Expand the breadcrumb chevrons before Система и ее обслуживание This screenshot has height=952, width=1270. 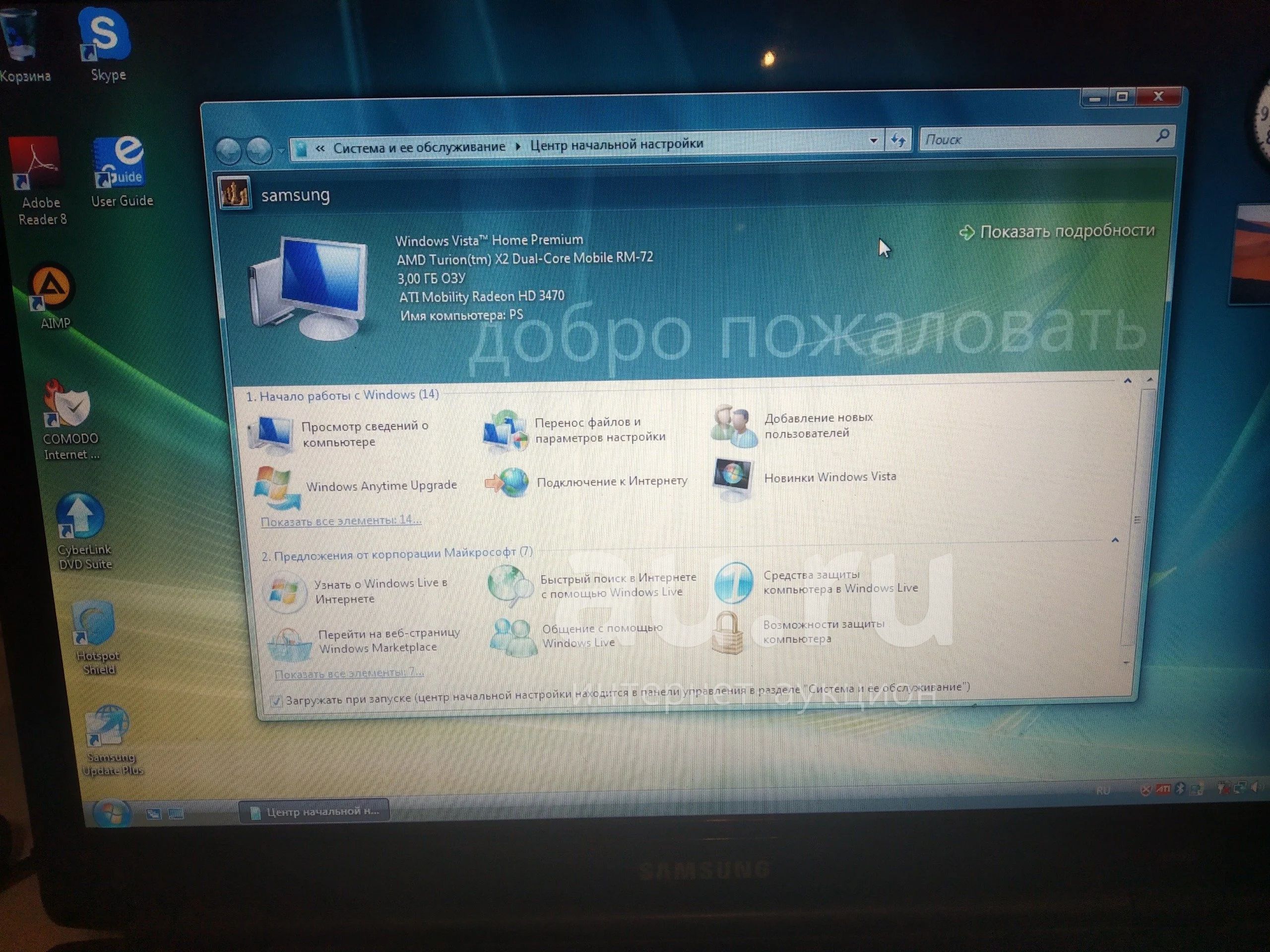(x=320, y=149)
